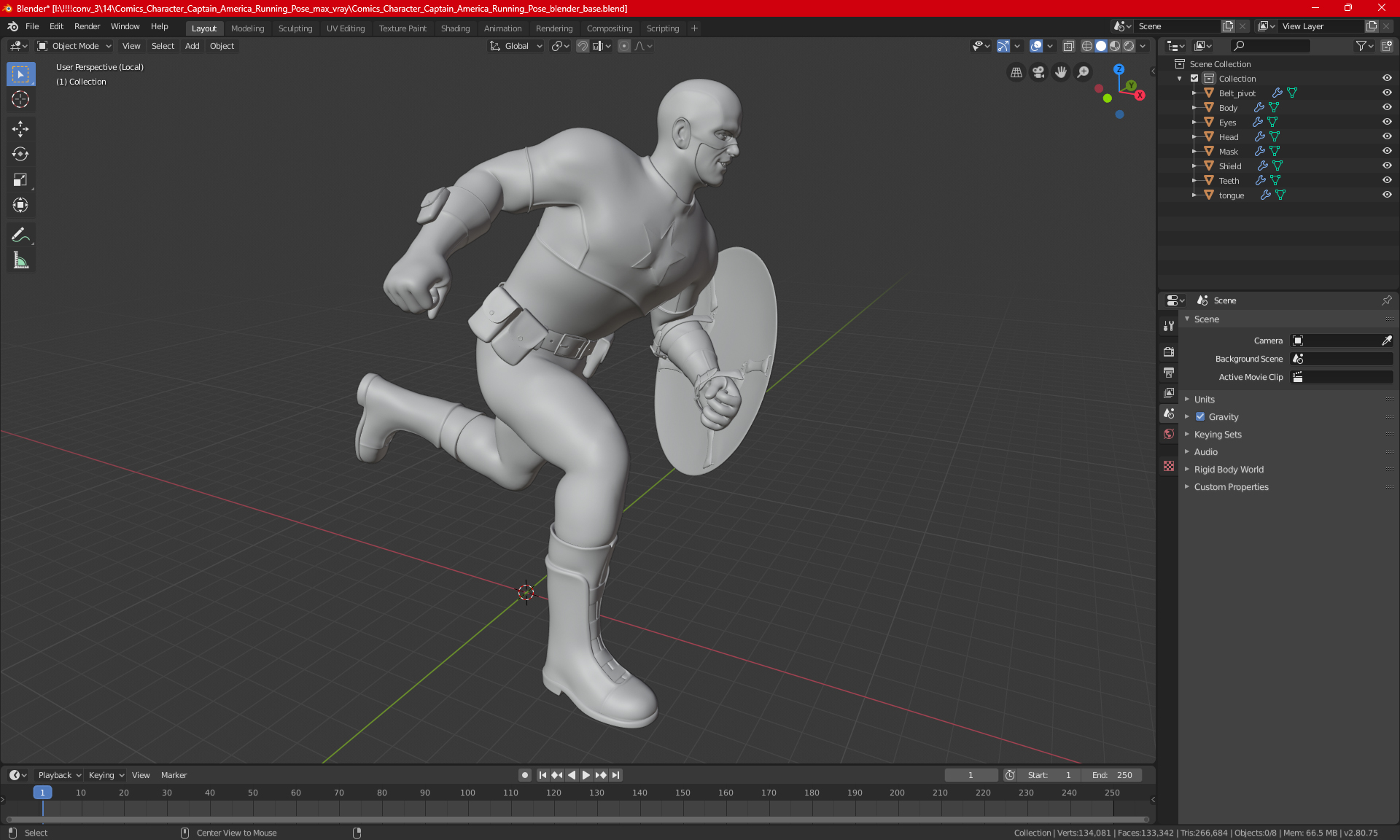Switch to the UV Editing workspace tab
Screen dimensions: 1400x840
pos(346,28)
